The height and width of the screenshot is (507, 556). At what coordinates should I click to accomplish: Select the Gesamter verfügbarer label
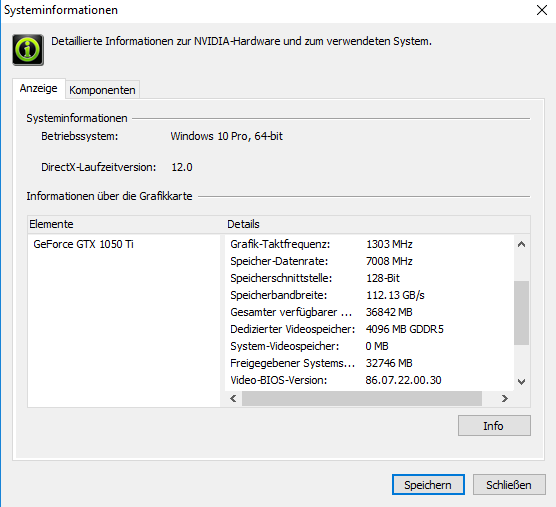click(x=291, y=312)
